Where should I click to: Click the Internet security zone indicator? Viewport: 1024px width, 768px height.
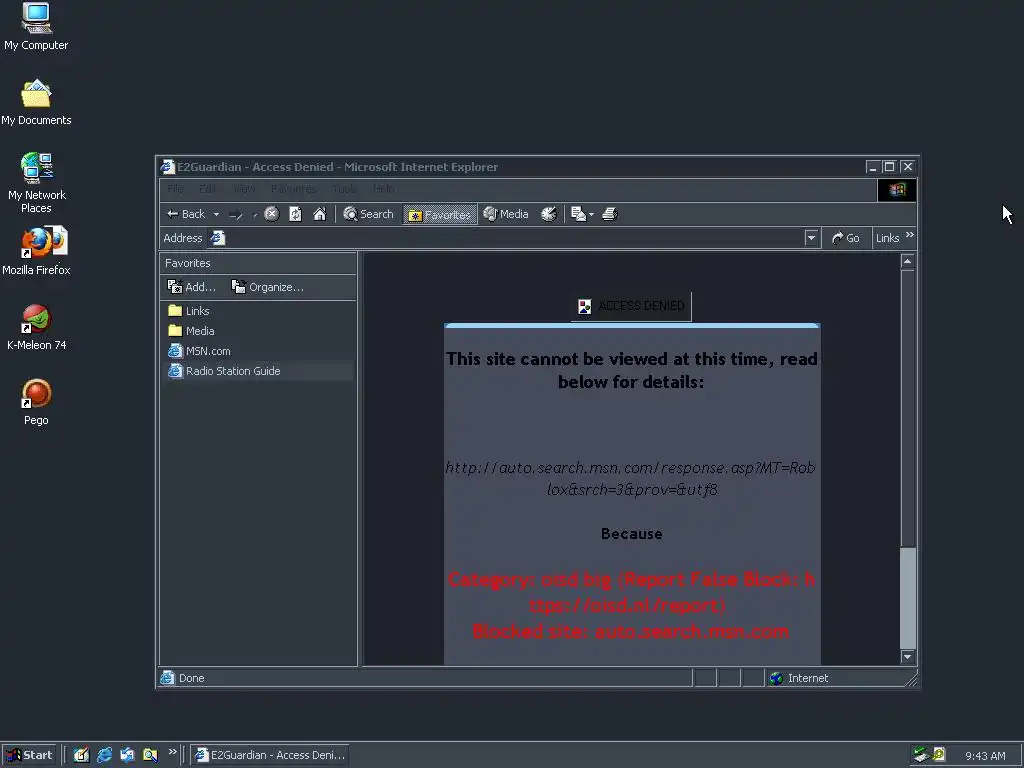[x=799, y=679]
